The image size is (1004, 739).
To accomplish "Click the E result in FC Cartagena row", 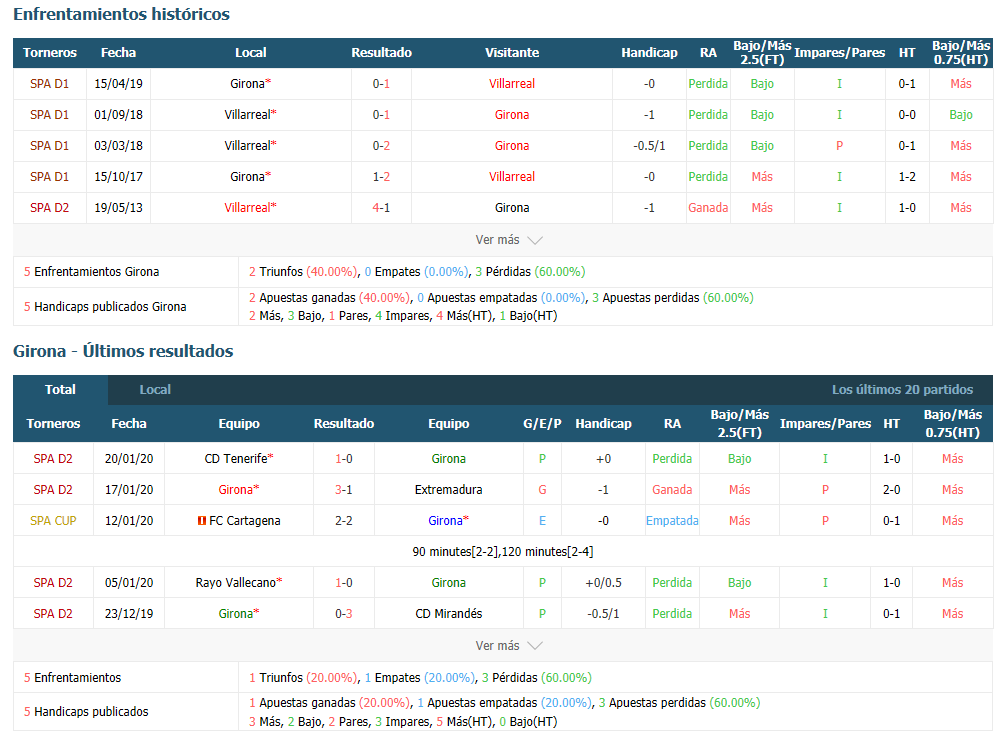I will pyautogui.click(x=542, y=521).
